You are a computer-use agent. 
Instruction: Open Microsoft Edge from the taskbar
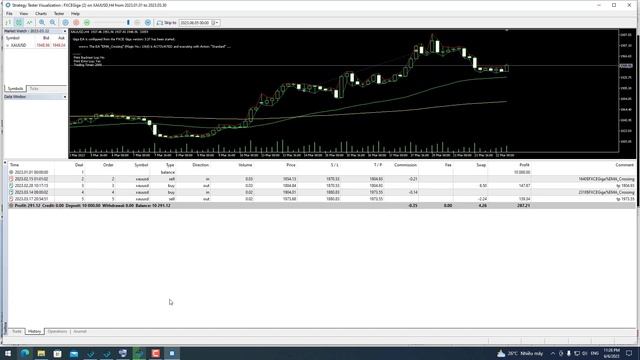tap(24, 353)
